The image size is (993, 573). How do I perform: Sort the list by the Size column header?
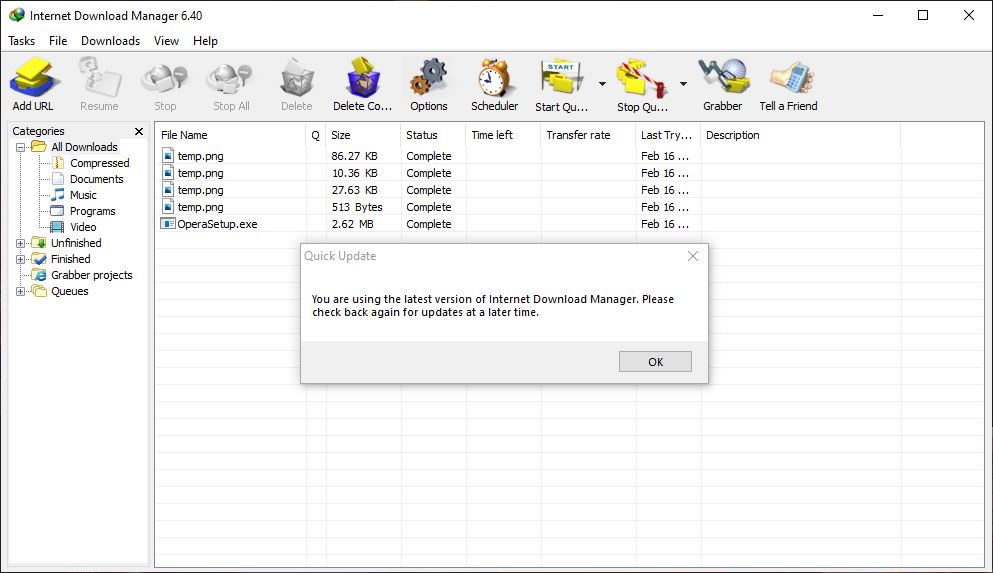click(x=362, y=135)
